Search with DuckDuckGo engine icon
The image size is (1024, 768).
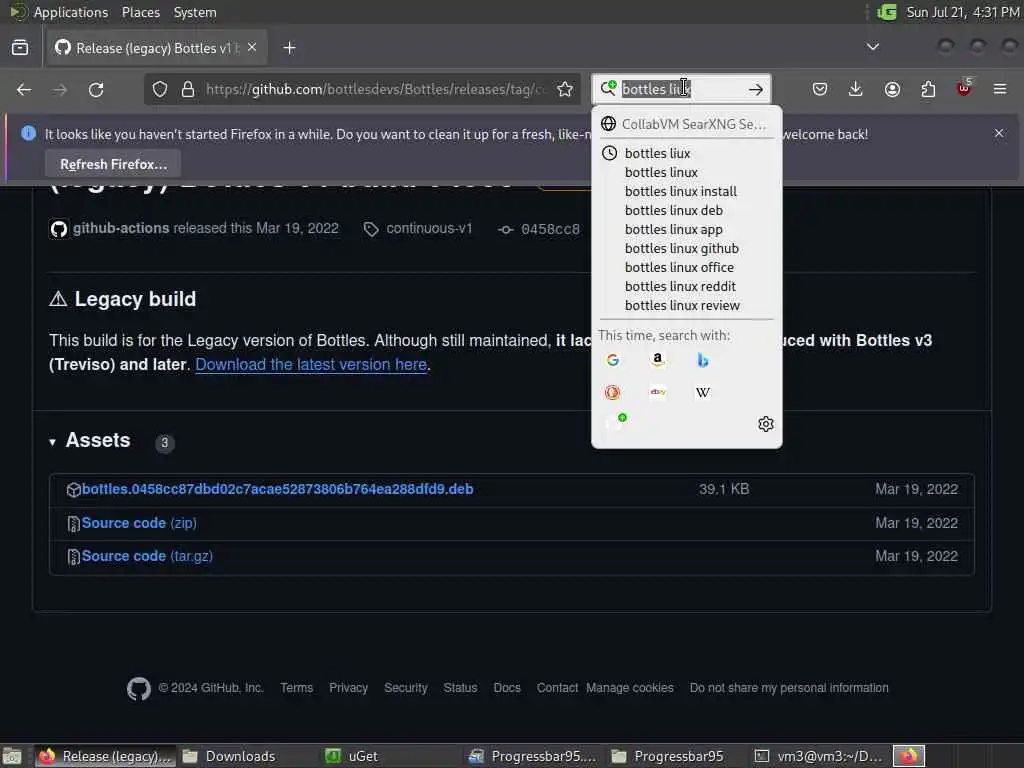click(613, 392)
